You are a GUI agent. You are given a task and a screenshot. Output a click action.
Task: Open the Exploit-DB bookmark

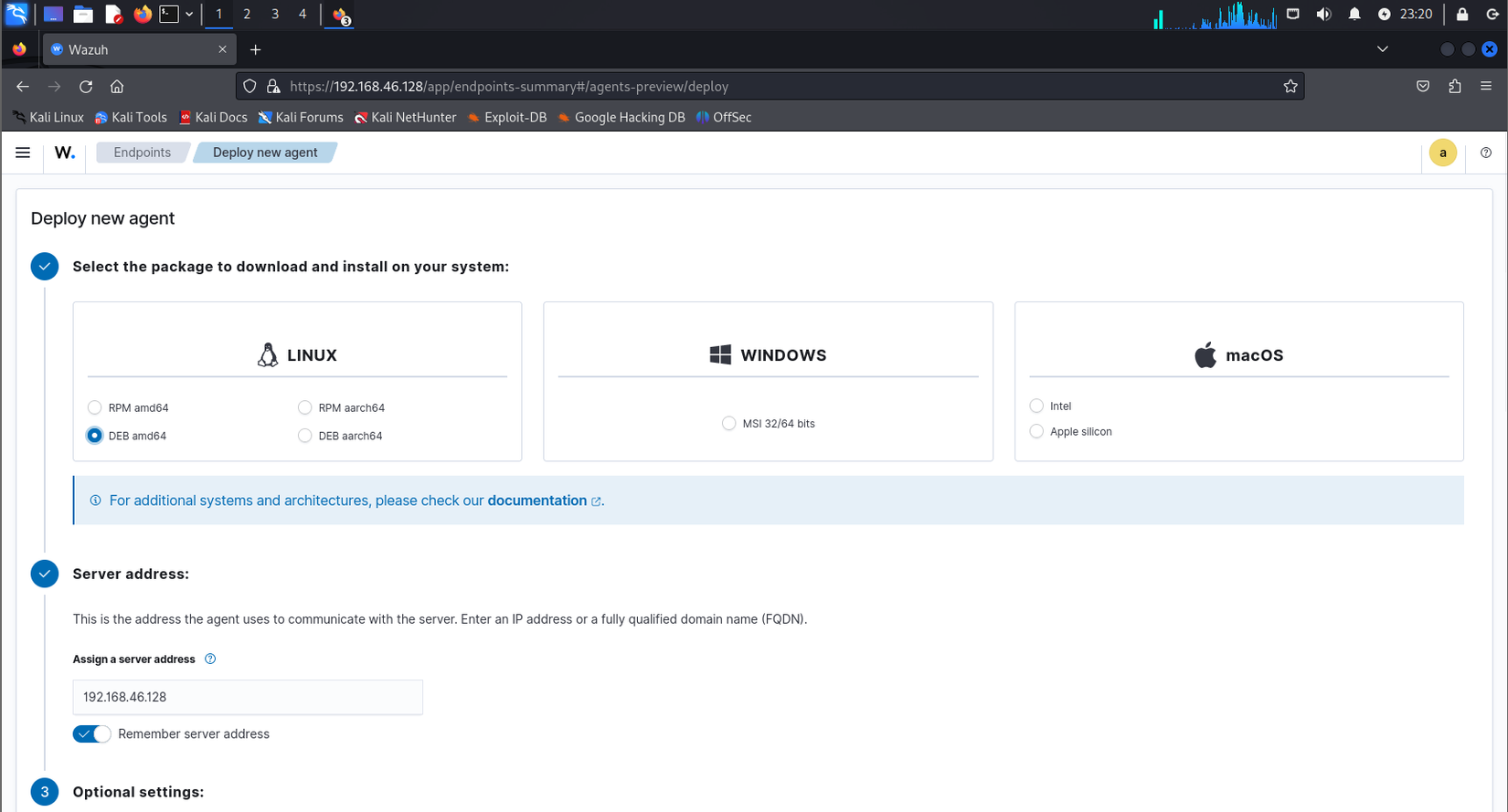click(x=506, y=117)
